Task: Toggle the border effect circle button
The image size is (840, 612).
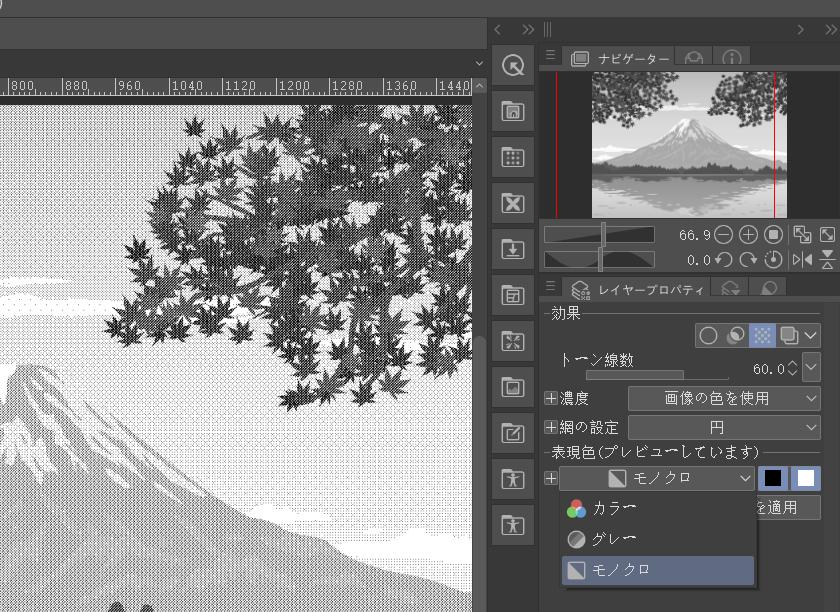Action: tap(708, 335)
